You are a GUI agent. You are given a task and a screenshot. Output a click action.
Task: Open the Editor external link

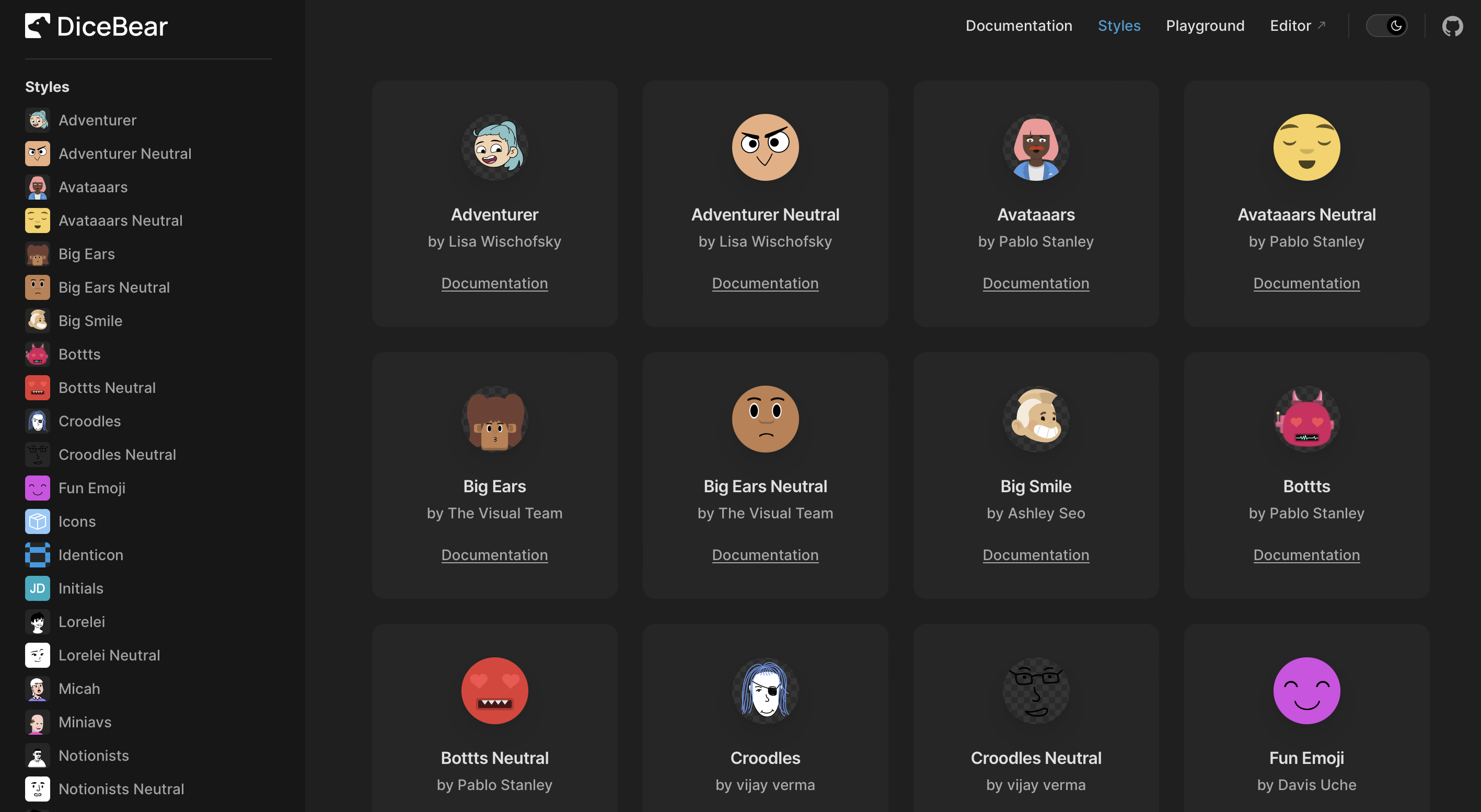point(1298,26)
